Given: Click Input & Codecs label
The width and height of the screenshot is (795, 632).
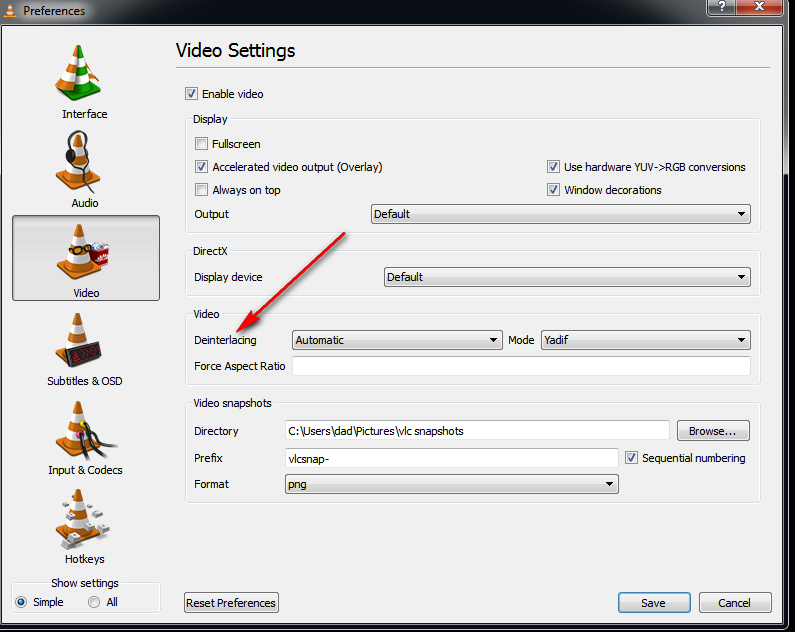Looking at the screenshot, I should [85, 470].
